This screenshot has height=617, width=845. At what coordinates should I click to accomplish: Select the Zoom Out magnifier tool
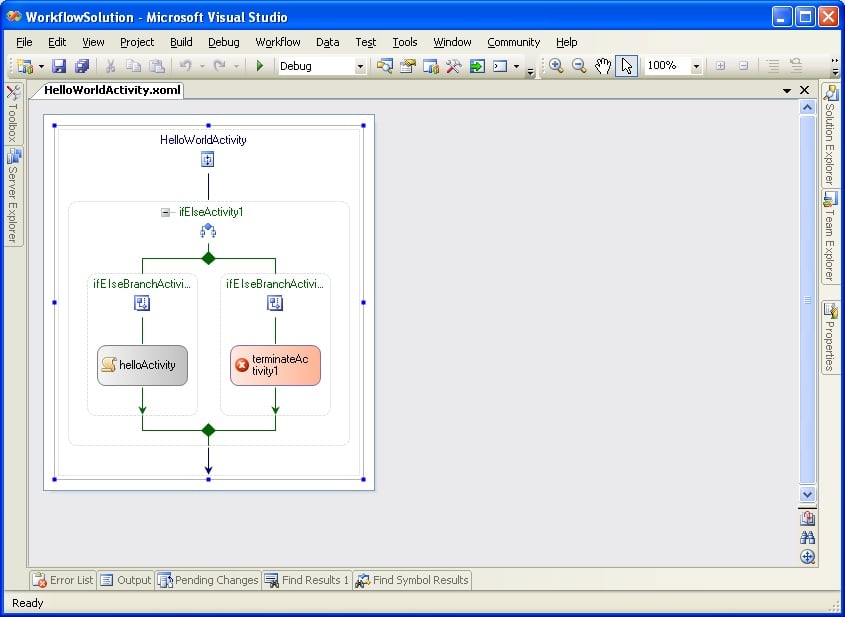coord(579,66)
